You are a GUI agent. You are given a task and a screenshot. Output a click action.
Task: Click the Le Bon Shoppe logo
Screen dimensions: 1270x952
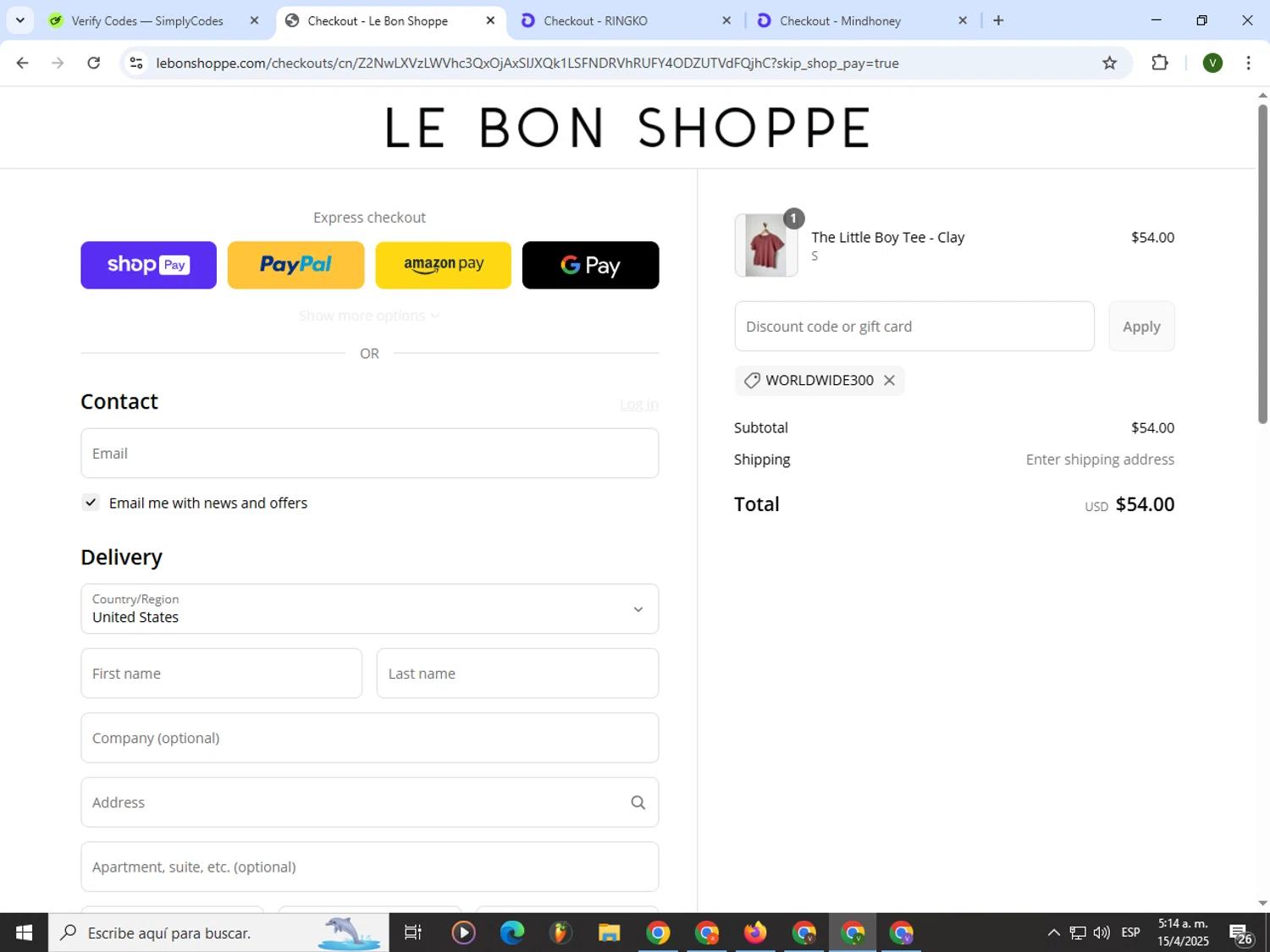pyautogui.click(x=627, y=128)
